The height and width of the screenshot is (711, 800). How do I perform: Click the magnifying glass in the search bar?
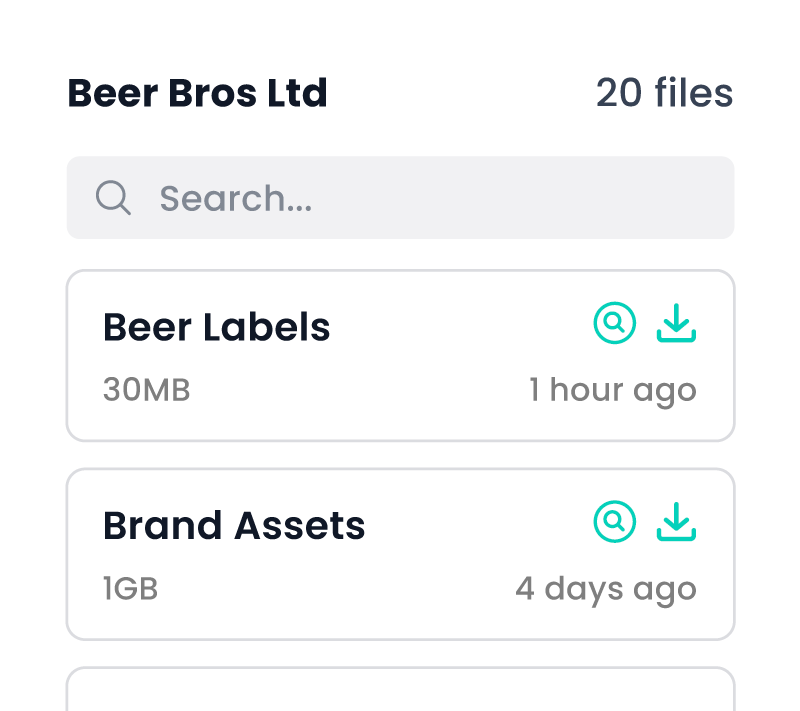pyautogui.click(x=113, y=197)
